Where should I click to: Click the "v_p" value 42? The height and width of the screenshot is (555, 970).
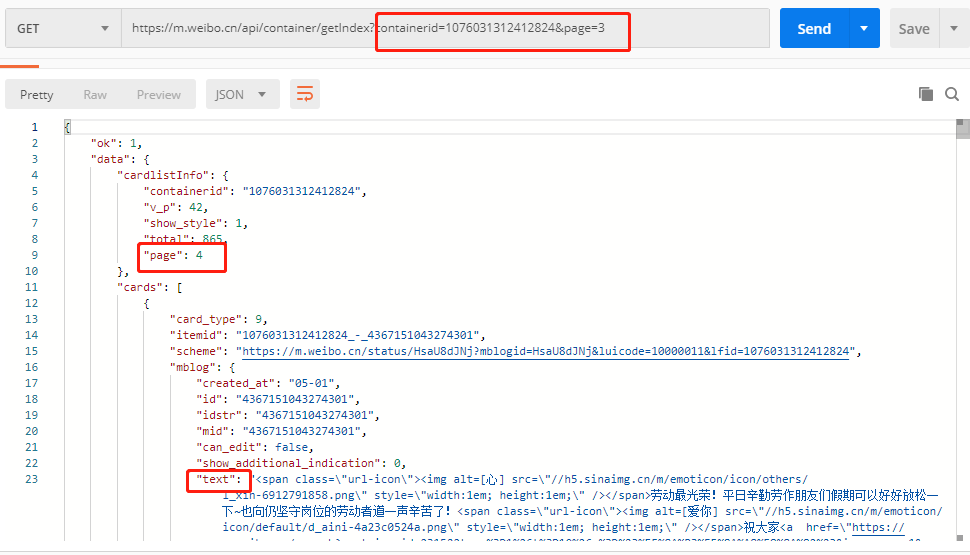195,207
